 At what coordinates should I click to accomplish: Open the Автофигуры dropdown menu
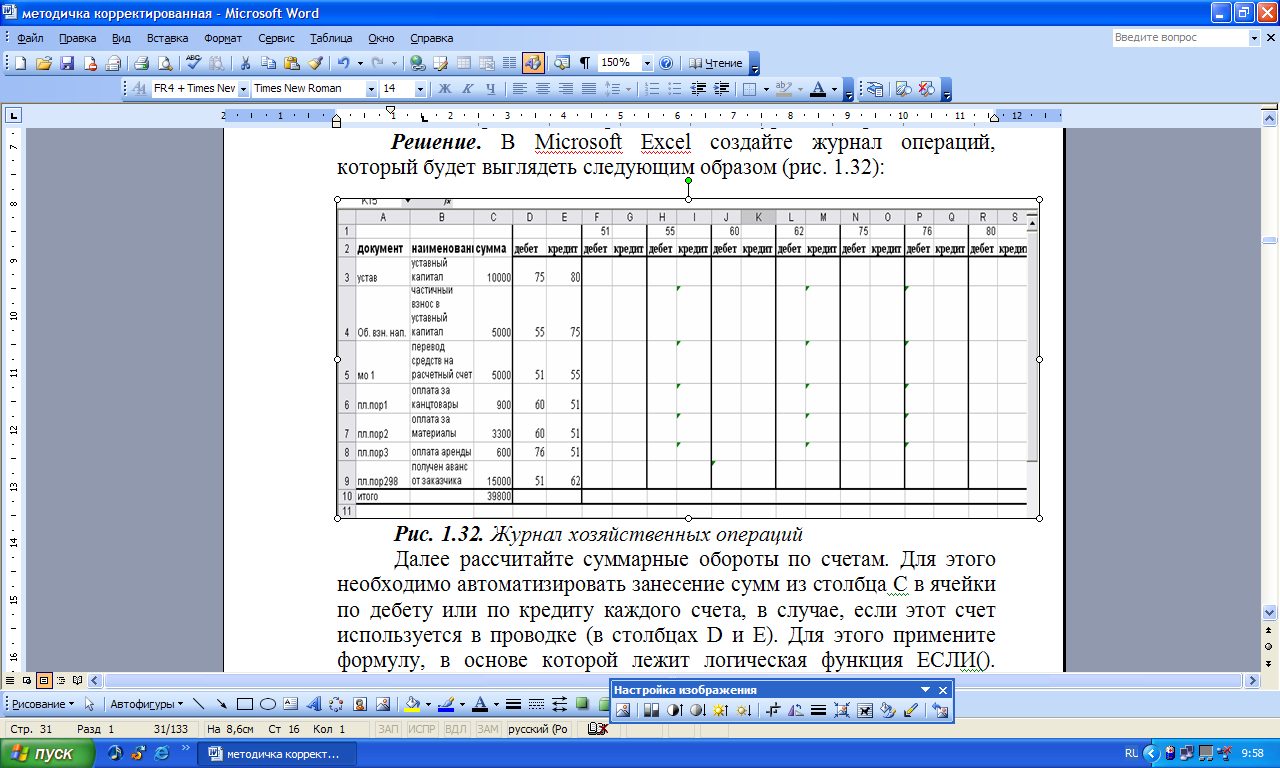[x=147, y=704]
